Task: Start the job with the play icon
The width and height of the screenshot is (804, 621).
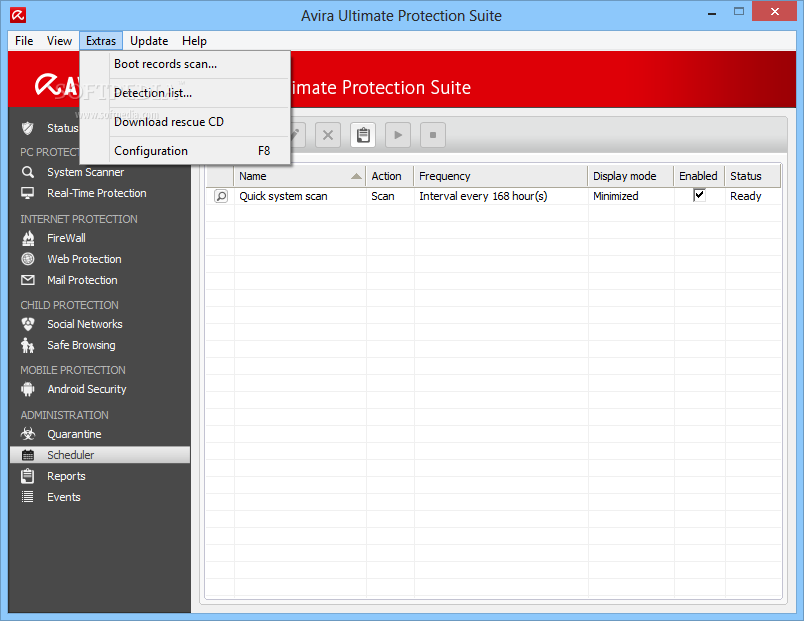Action: point(398,135)
